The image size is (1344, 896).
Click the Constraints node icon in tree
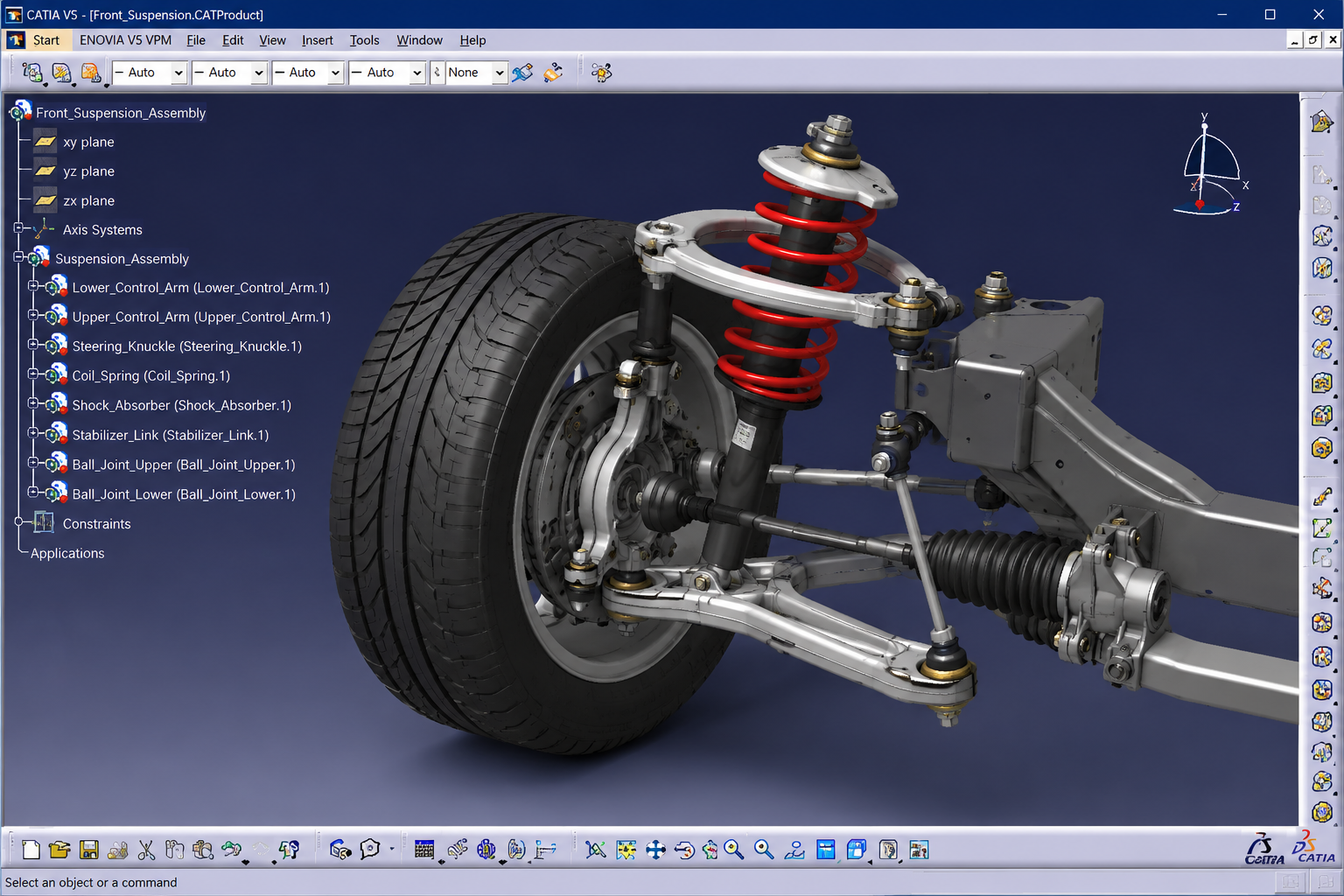[44, 523]
